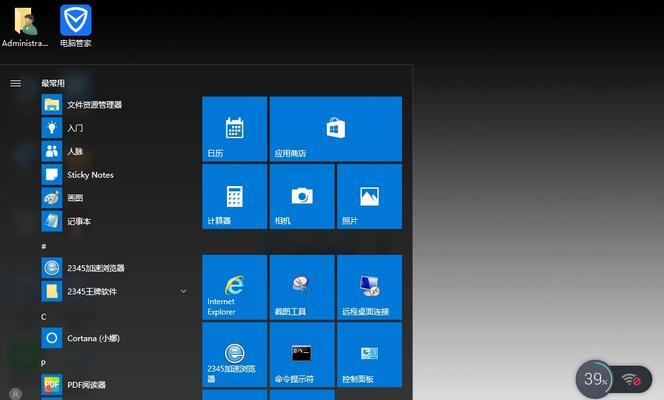Screen dimensions: 664x400
Task: Open the 命令提示符 command prompt tile
Action: coord(302,355)
